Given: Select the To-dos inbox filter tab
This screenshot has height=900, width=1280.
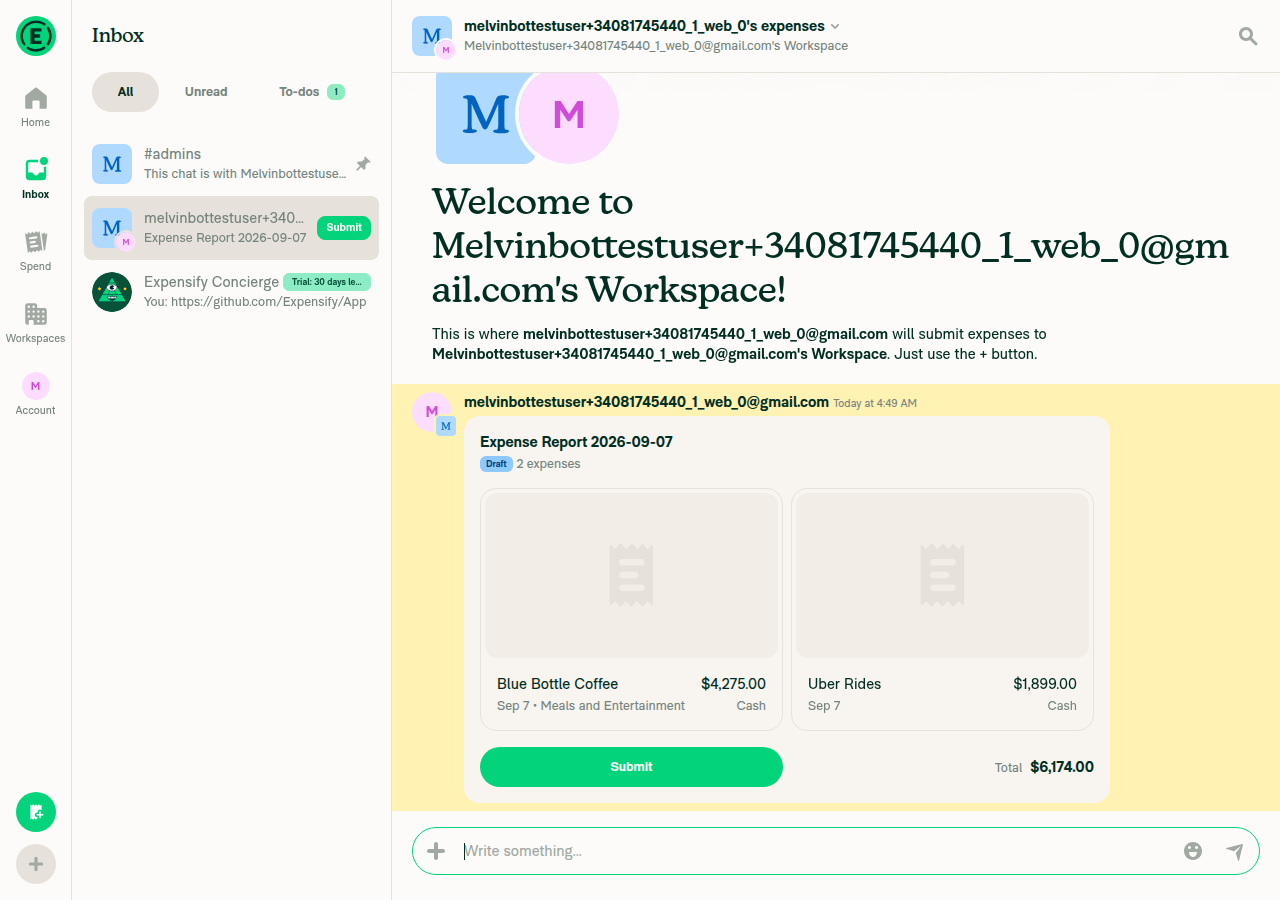Looking at the screenshot, I should [x=311, y=92].
